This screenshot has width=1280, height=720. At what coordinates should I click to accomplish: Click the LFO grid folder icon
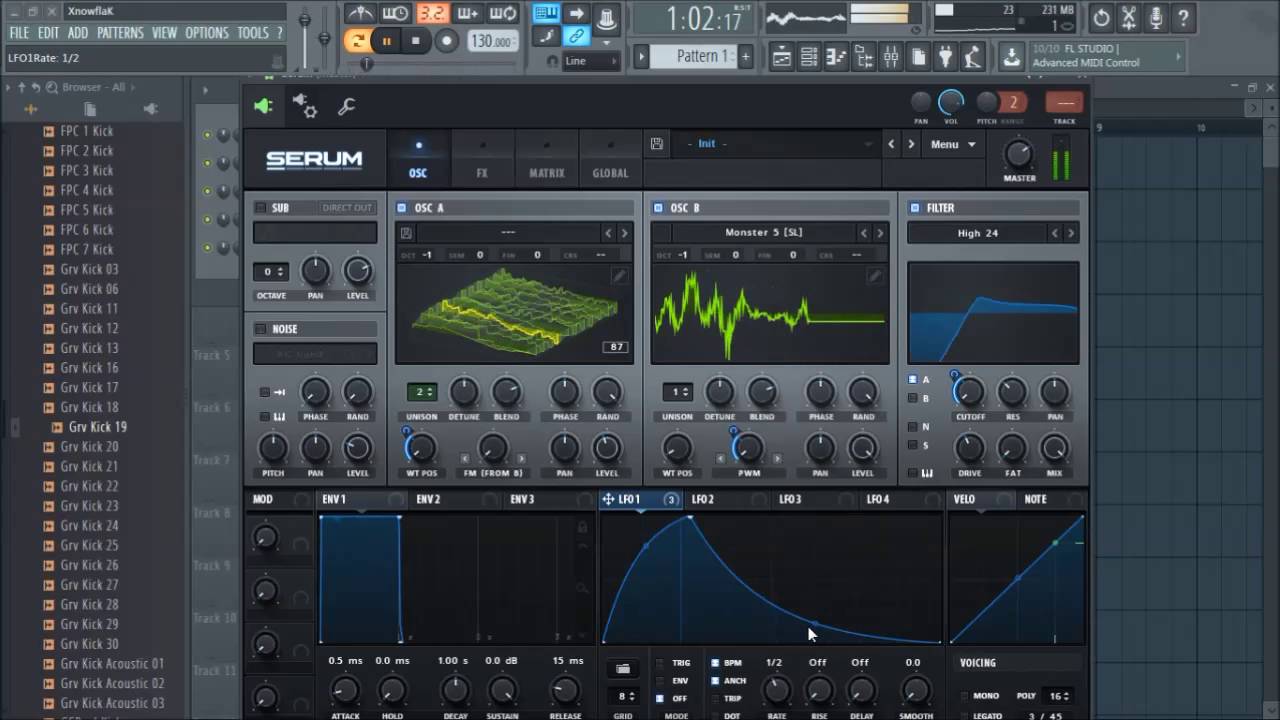tap(623, 668)
